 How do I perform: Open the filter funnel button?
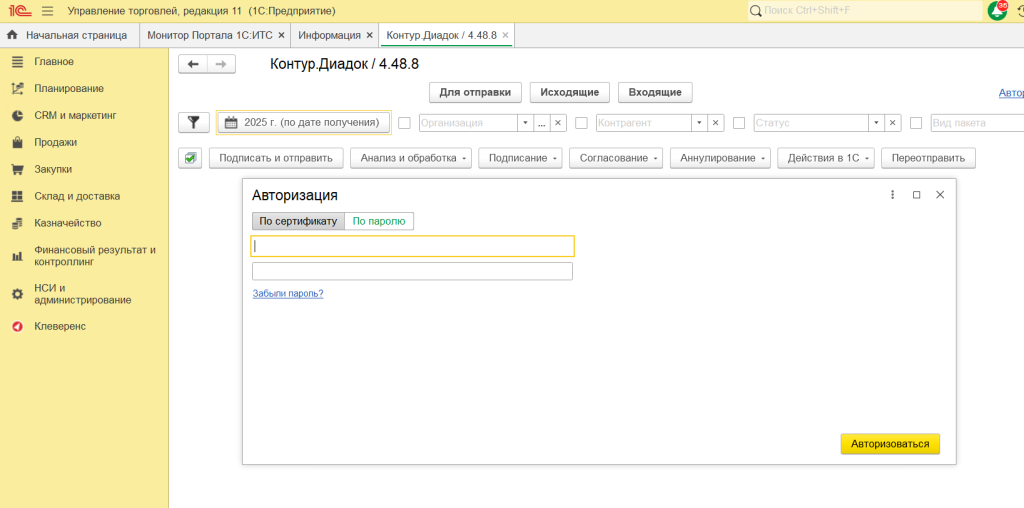[x=193, y=122]
